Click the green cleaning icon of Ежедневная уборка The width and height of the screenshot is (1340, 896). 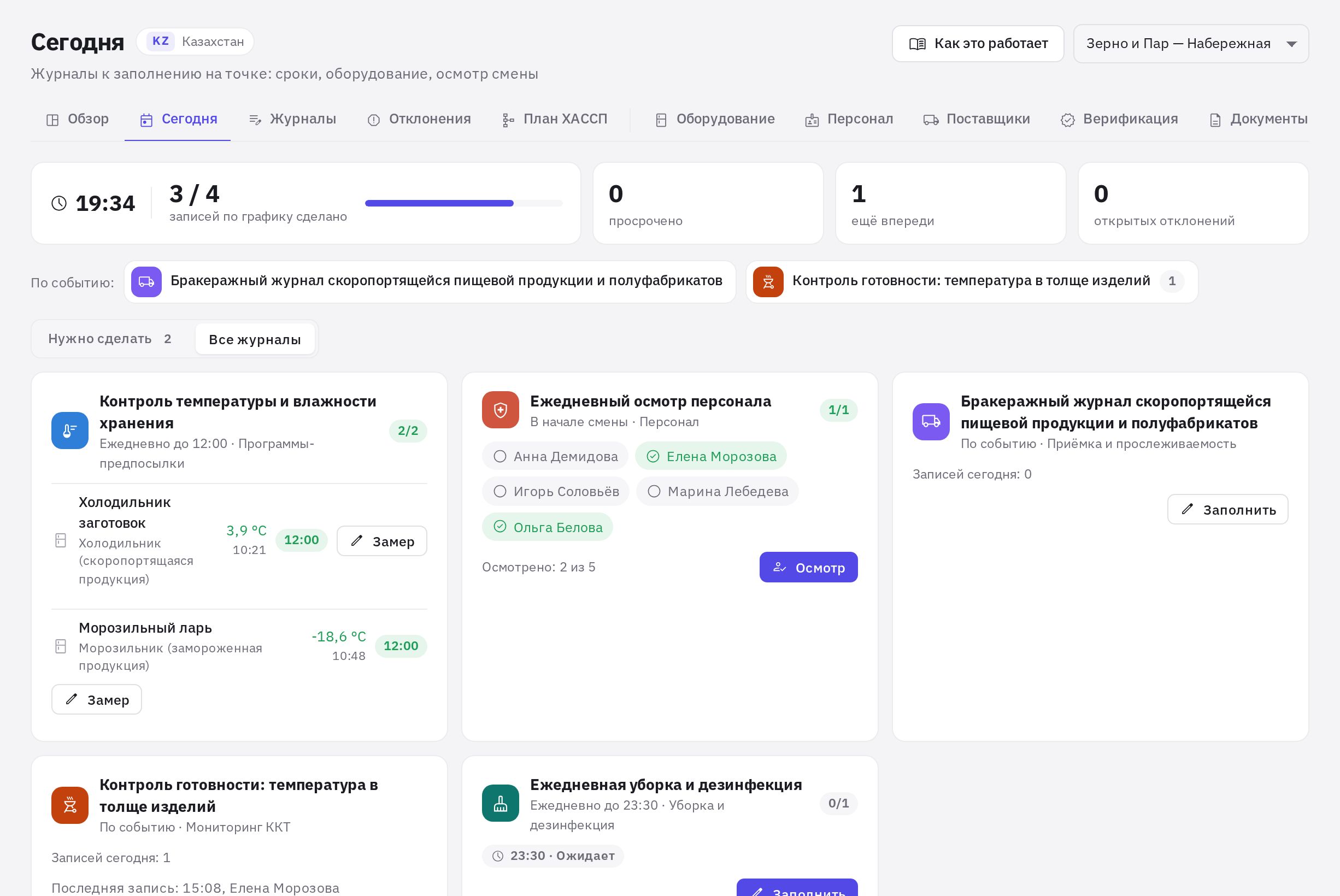(x=500, y=803)
